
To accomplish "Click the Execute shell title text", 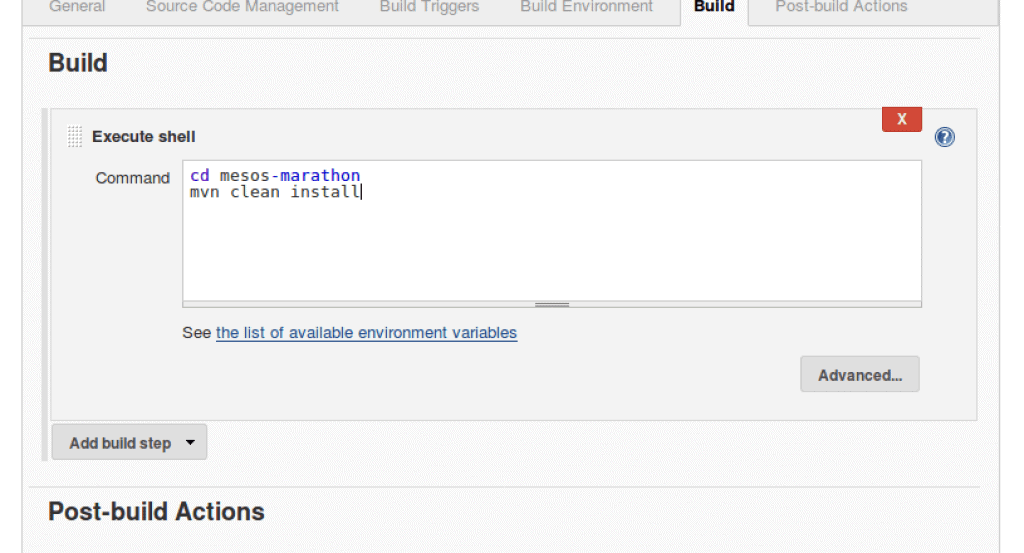I will pyautogui.click(x=144, y=136).
